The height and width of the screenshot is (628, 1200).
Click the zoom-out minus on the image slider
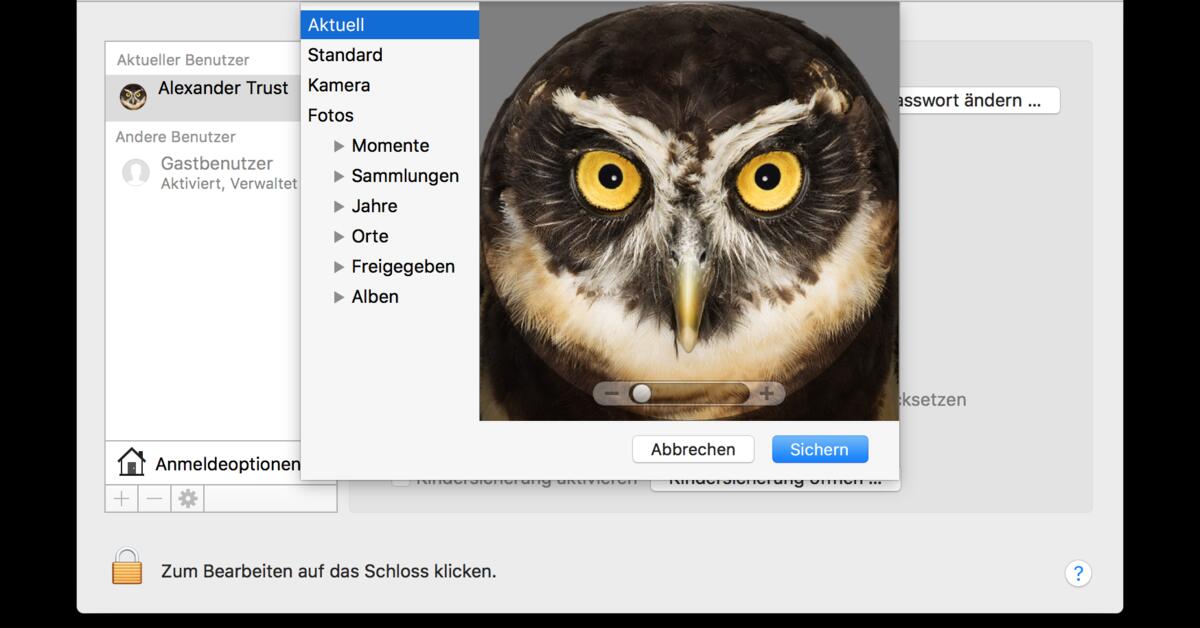[x=613, y=393]
